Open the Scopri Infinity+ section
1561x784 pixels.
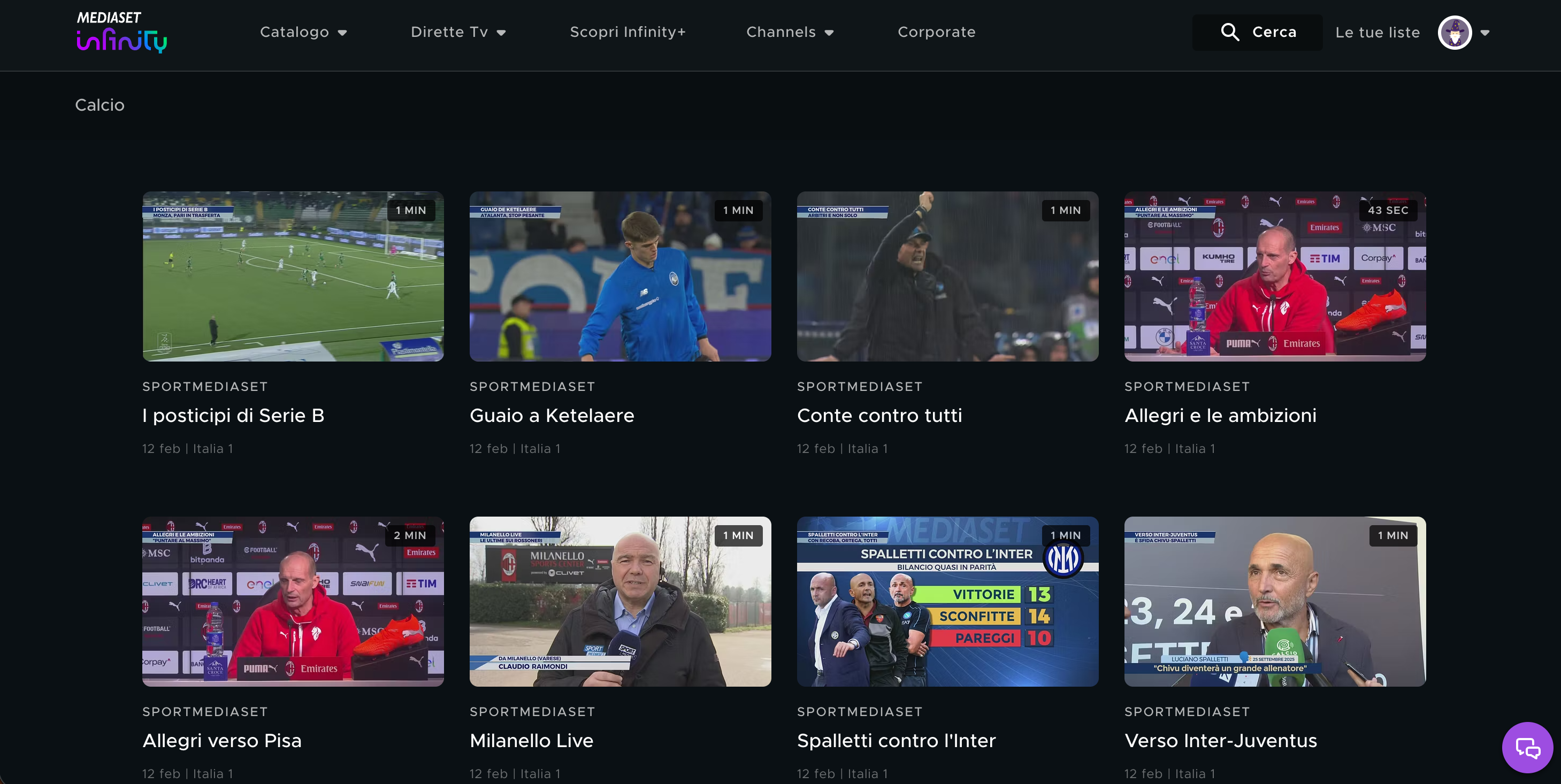[x=628, y=32]
